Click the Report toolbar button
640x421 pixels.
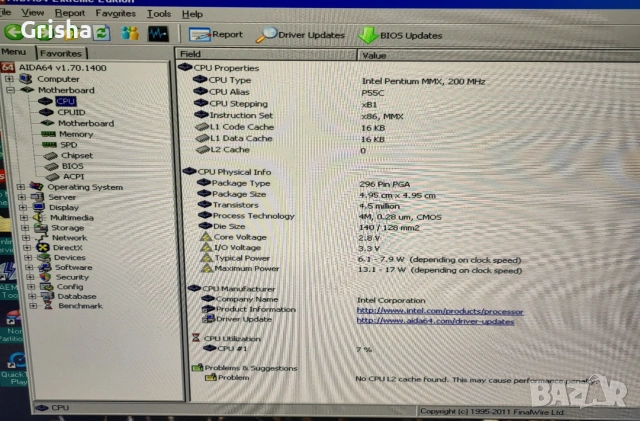216,35
